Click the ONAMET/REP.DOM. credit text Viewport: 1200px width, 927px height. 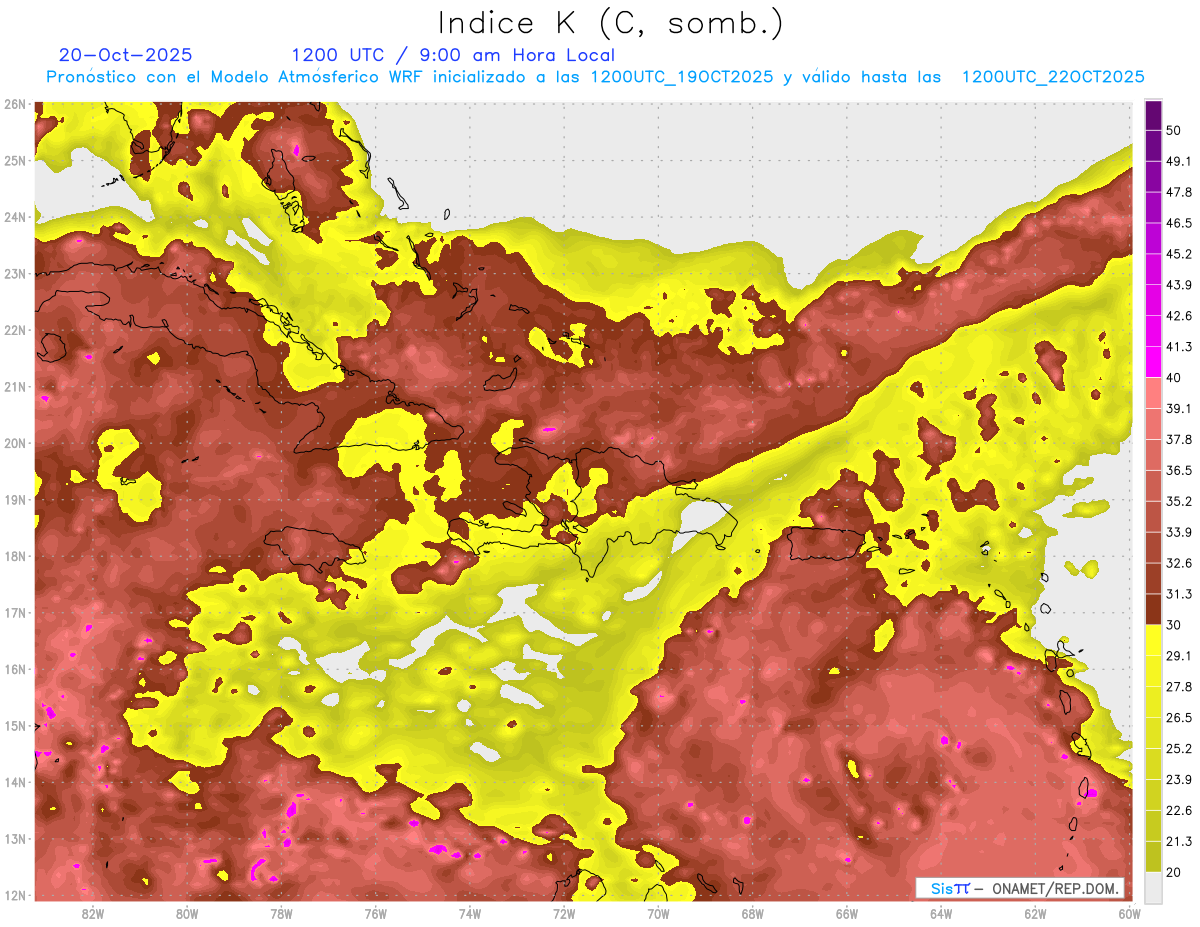[x=1056, y=888]
